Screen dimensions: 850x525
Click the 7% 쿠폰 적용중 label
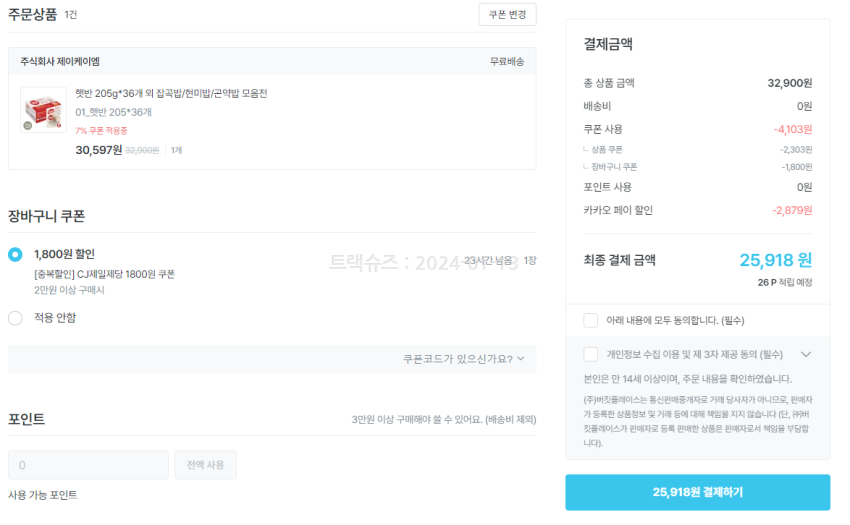point(101,130)
